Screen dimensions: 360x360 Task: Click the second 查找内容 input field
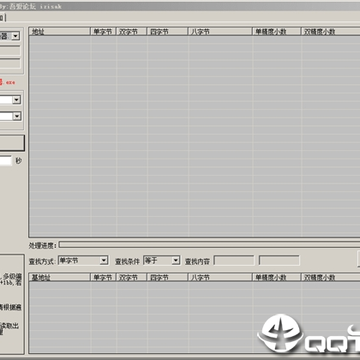(279, 260)
